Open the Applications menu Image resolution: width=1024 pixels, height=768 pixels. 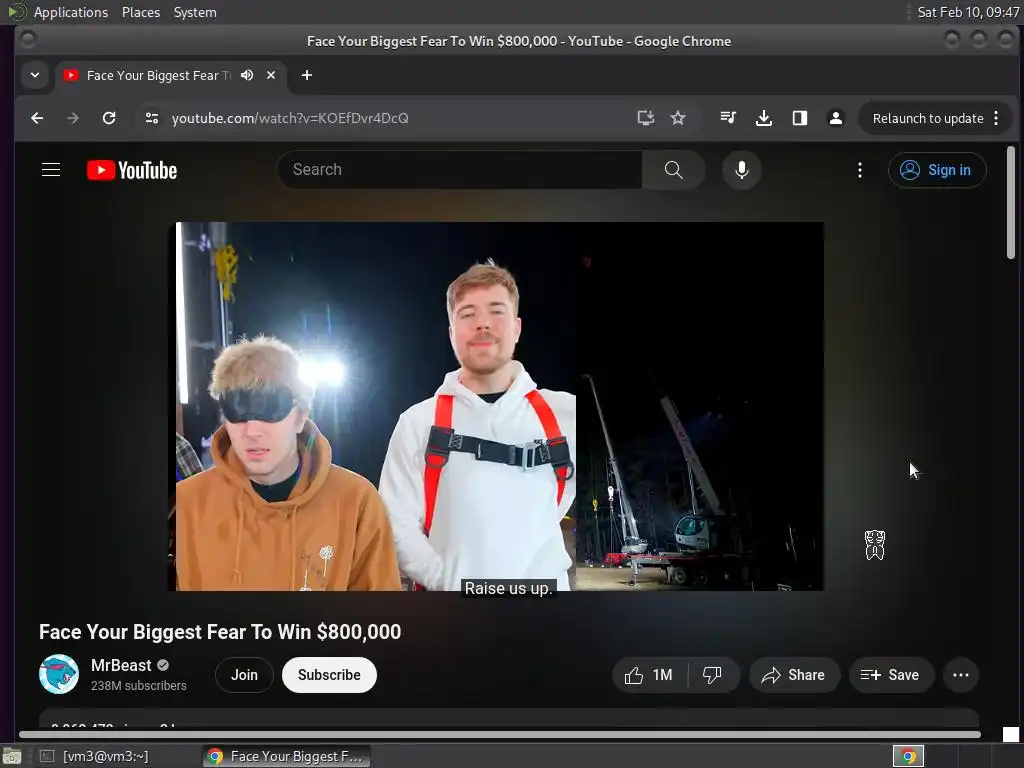pyautogui.click(x=71, y=12)
